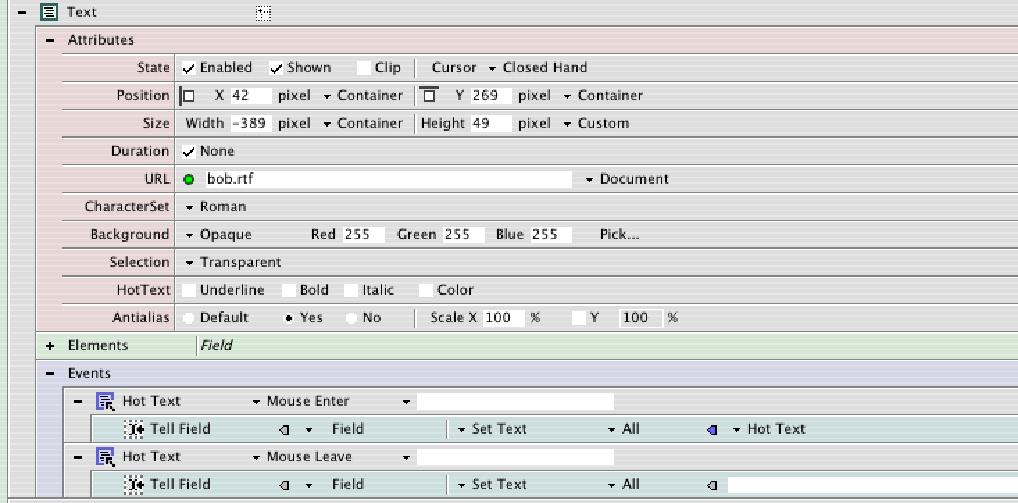The width and height of the screenshot is (1018, 503).
Task: Click the Y position anchor icon
Action: pos(429,96)
